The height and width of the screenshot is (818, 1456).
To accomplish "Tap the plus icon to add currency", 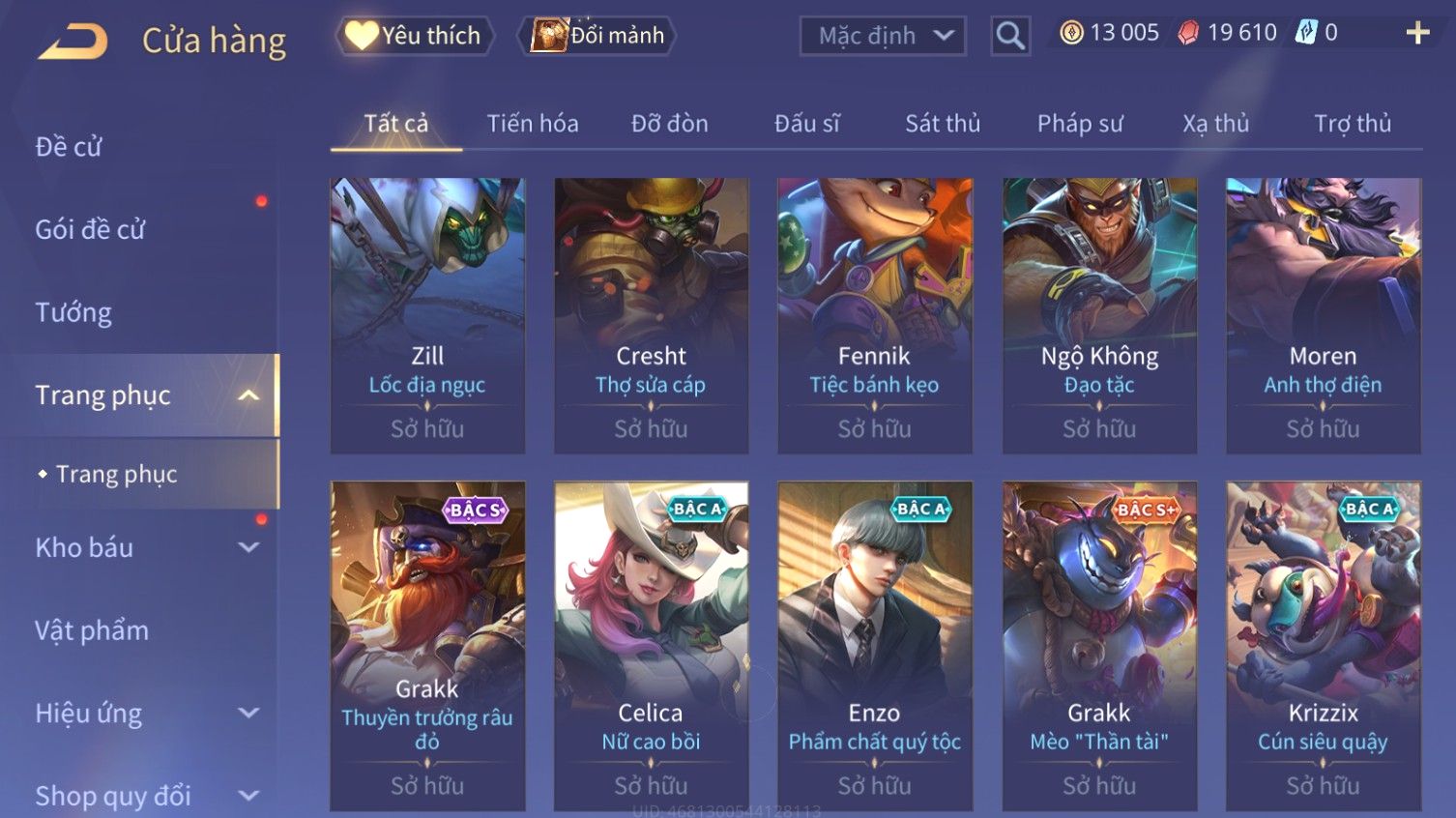I will click(x=1417, y=33).
